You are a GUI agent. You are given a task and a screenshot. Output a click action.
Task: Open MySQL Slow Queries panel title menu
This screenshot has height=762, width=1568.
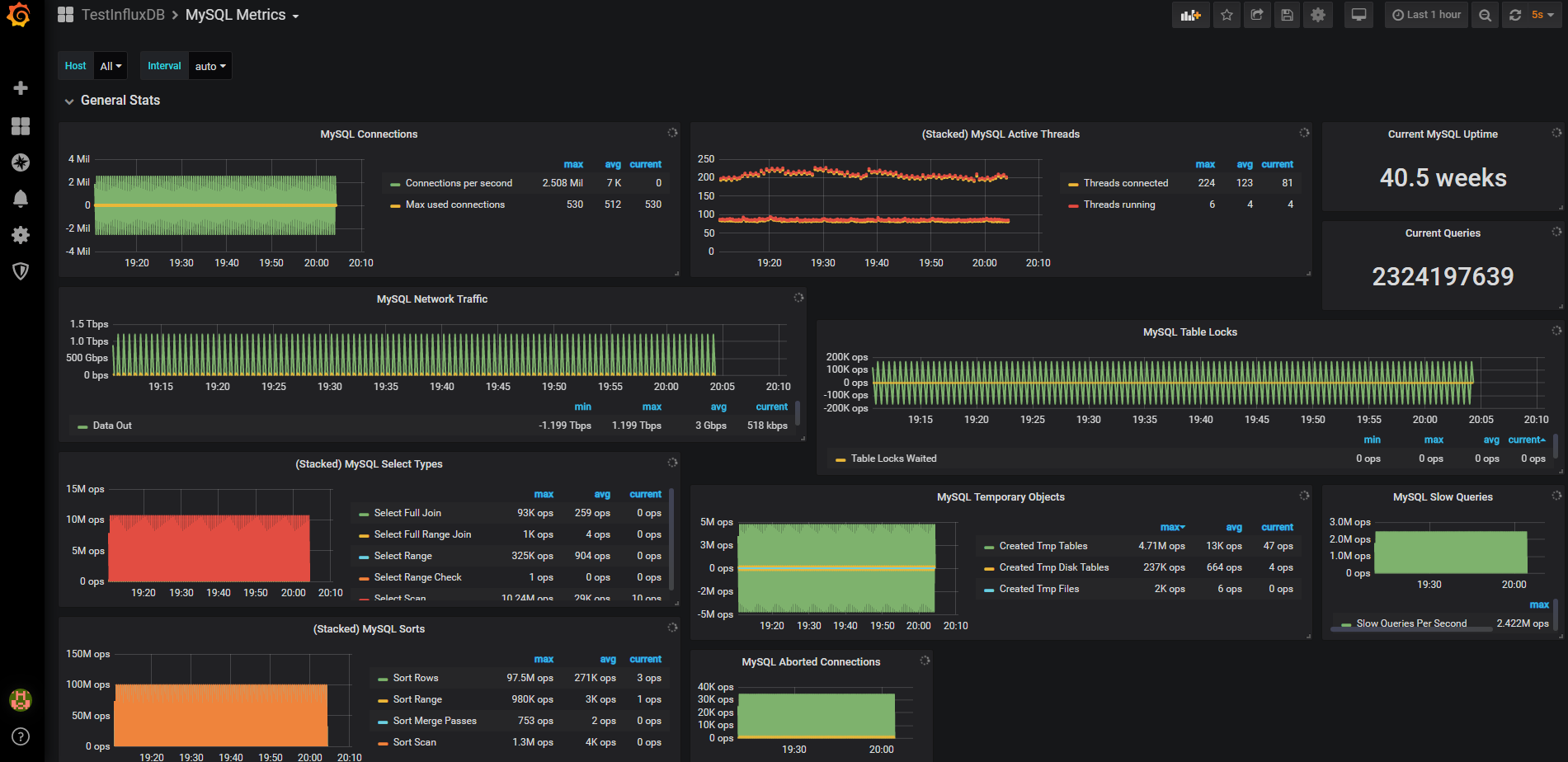click(x=1443, y=497)
